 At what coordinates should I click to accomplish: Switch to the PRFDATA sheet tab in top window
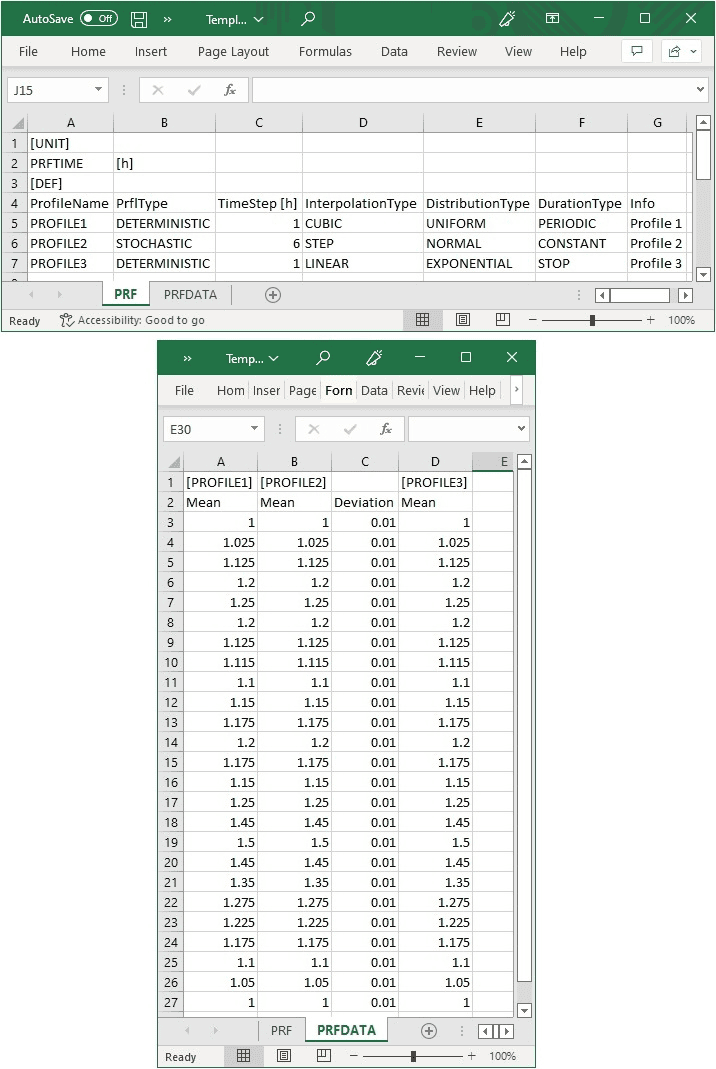190,295
